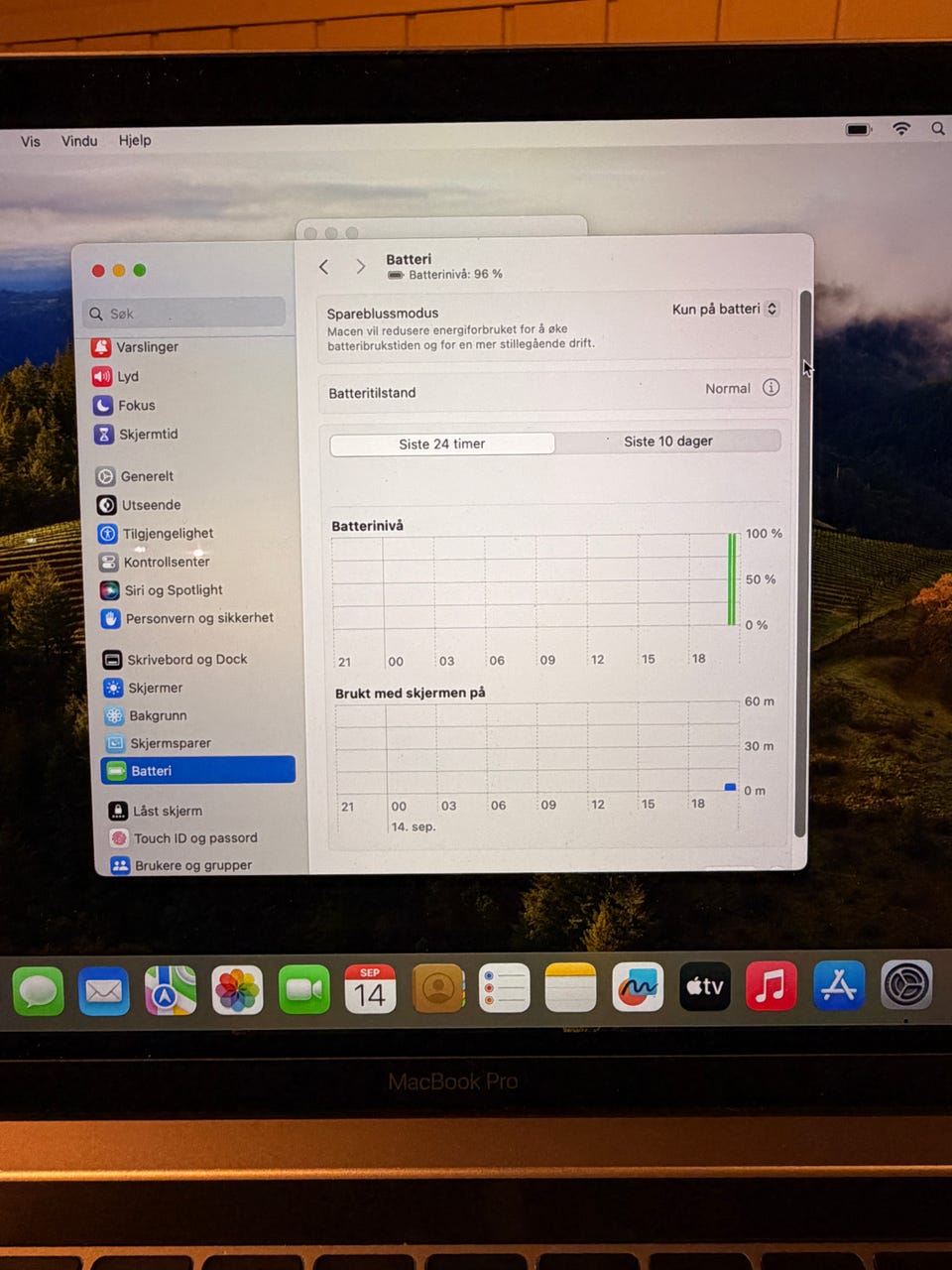Image resolution: width=952 pixels, height=1270 pixels.
Task: Open Messages from the Dock
Action: tap(38, 990)
